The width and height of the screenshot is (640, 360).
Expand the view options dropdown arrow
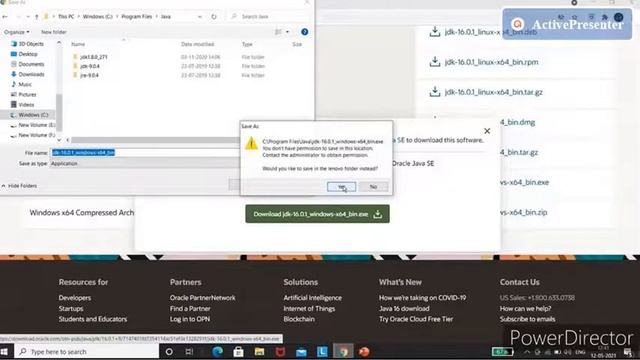[x=287, y=32]
